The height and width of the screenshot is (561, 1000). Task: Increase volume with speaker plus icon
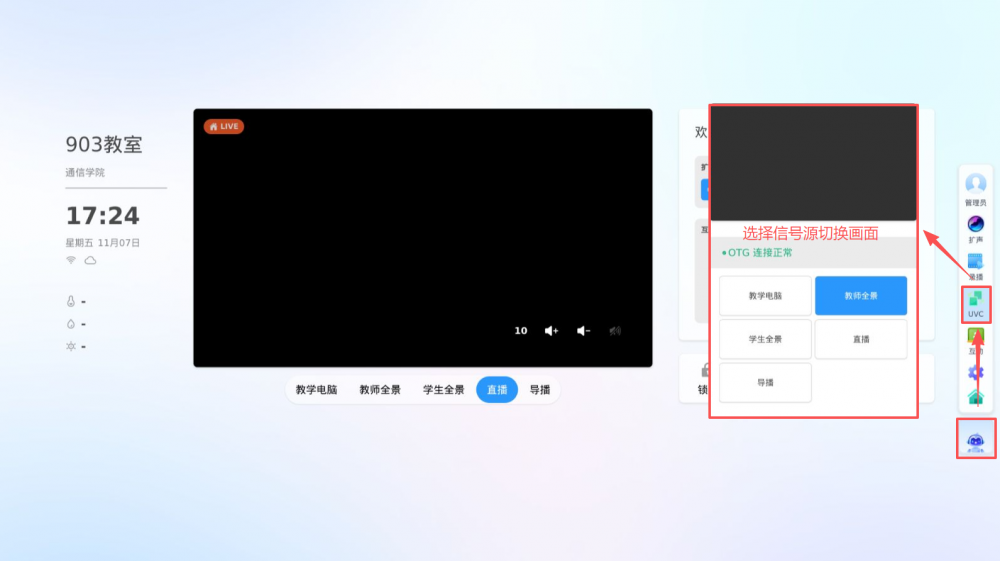[x=551, y=331]
